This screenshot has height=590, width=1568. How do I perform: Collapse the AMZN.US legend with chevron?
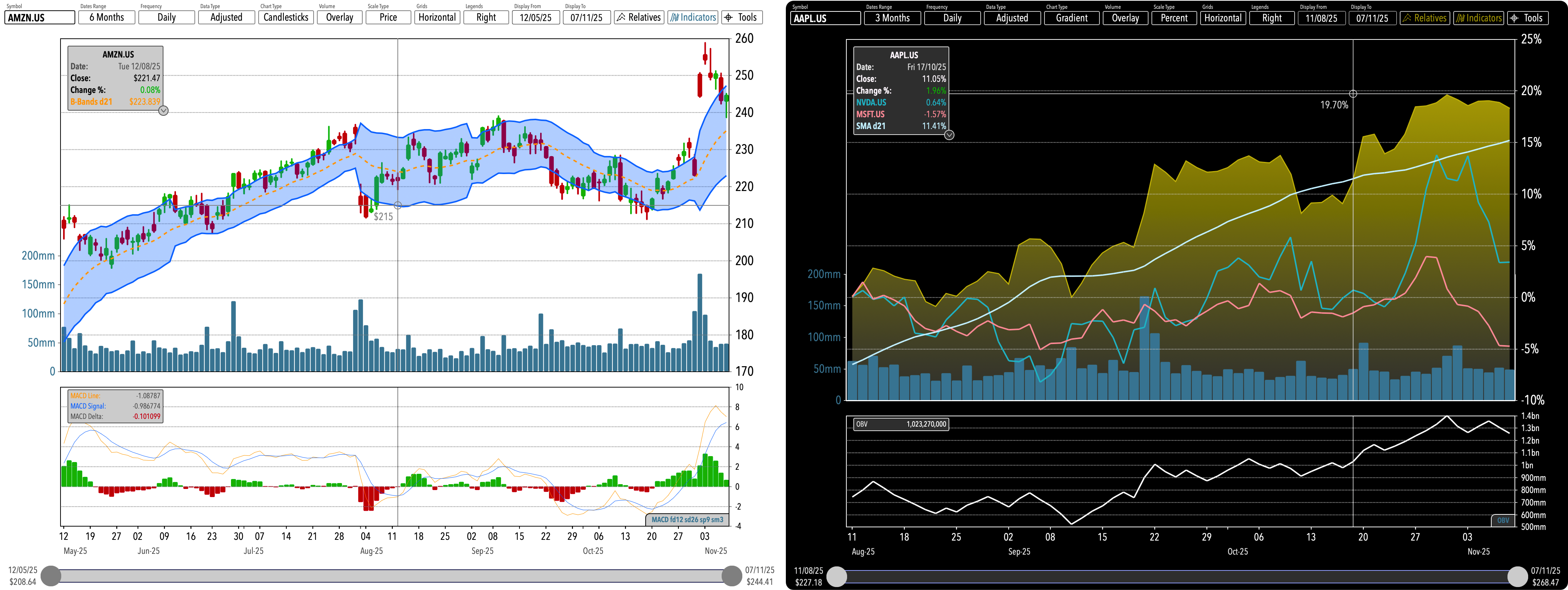pos(163,111)
